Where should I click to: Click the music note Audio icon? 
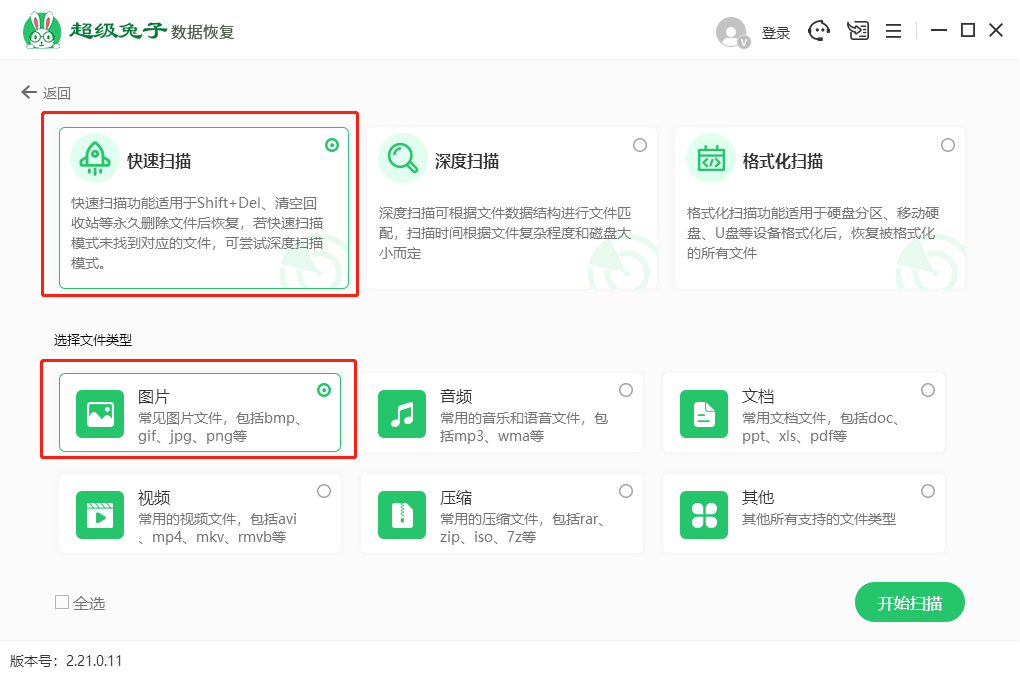[x=402, y=413]
